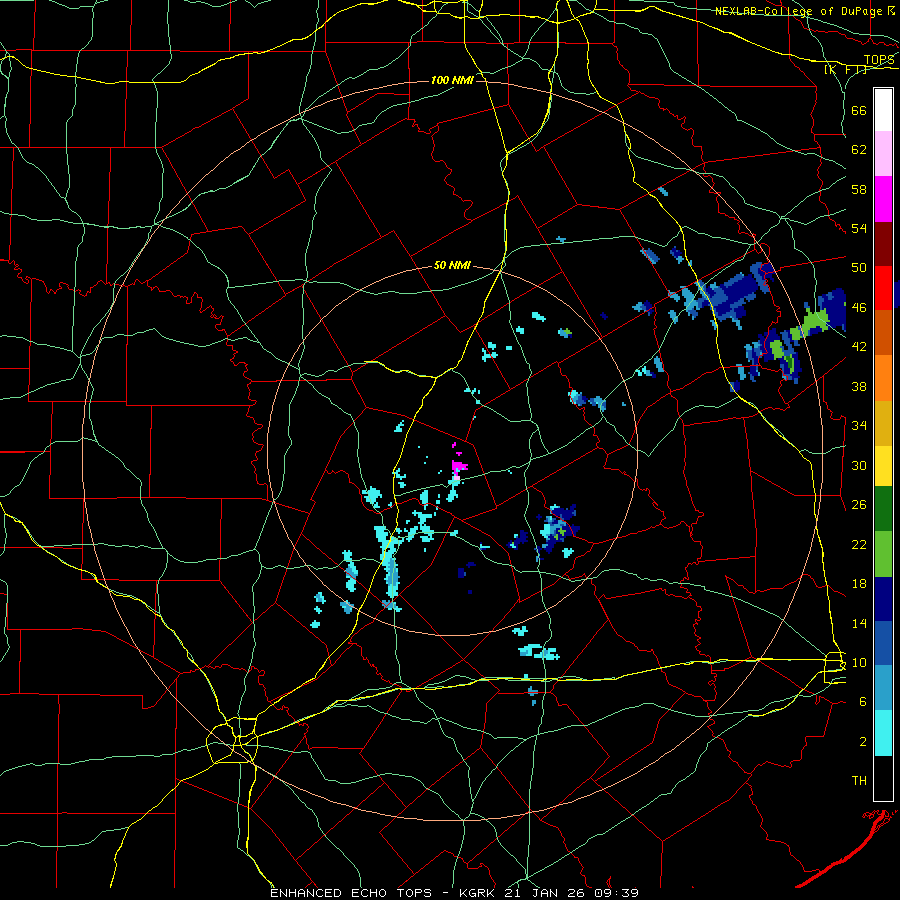Viewport: 900px width, 900px height.
Task: Pick the light pink swatch in color scale
Action: click(x=883, y=154)
